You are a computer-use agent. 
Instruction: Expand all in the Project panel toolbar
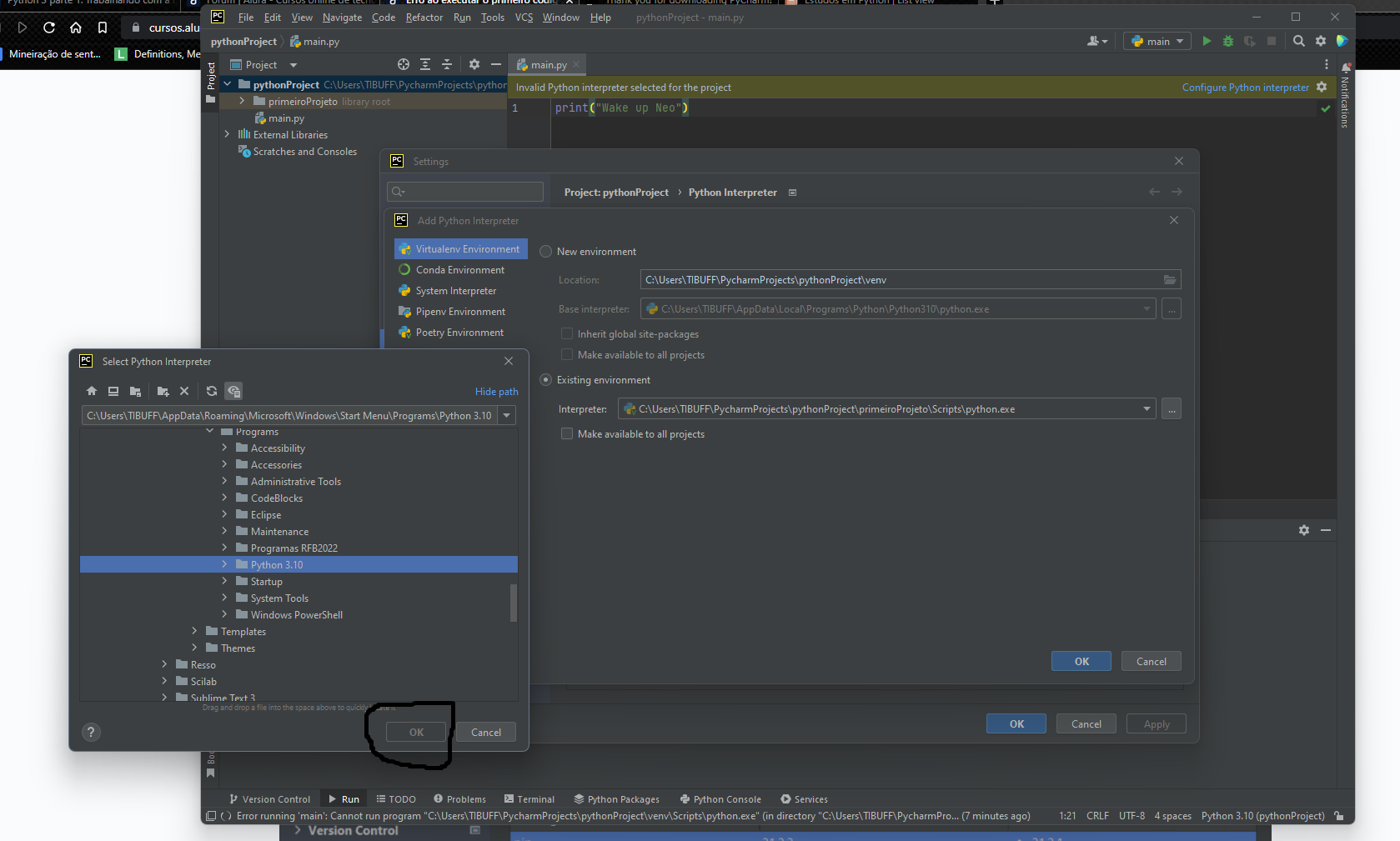click(x=425, y=64)
